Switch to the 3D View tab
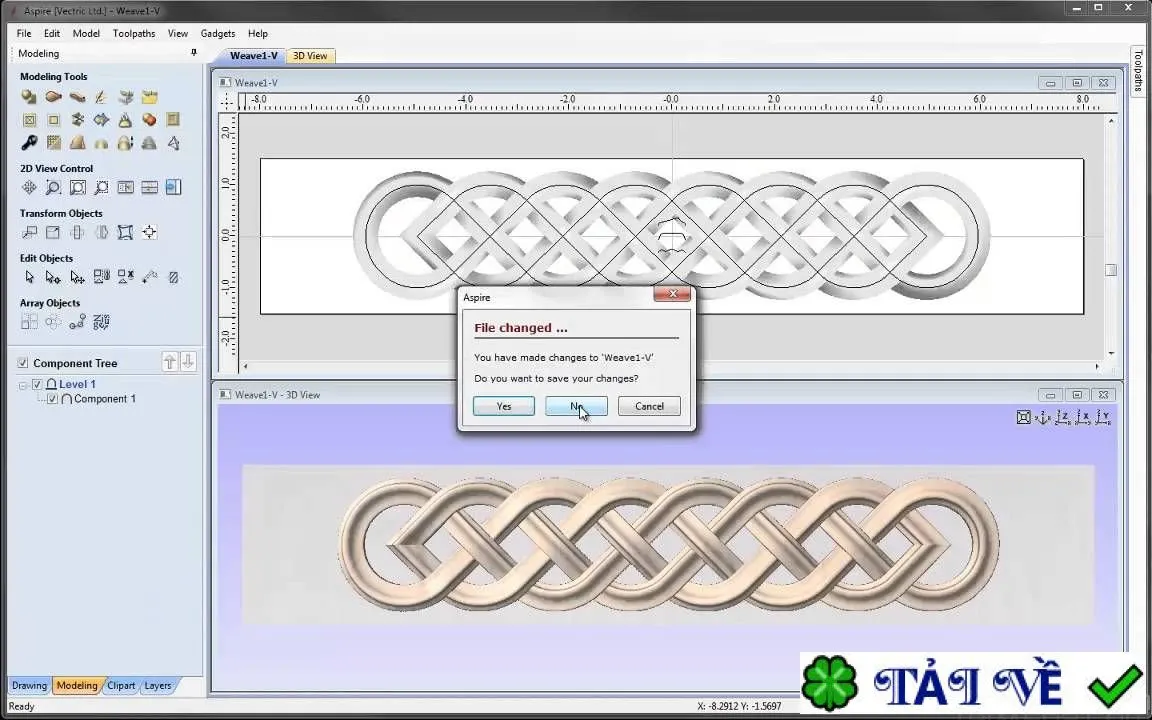The height and width of the screenshot is (720, 1152). pyautogui.click(x=310, y=56)
